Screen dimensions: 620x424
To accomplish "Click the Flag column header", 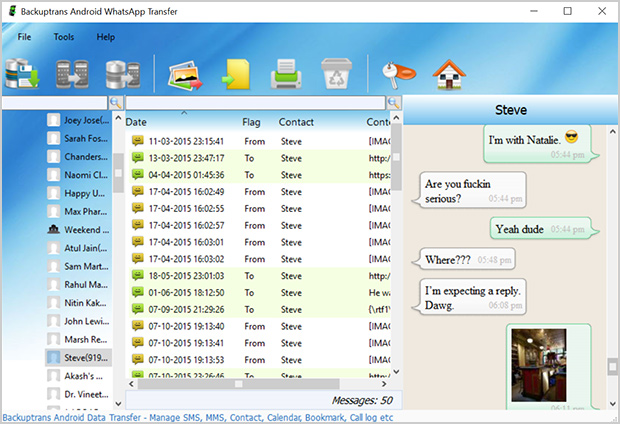I will click(x=251, y=122).
